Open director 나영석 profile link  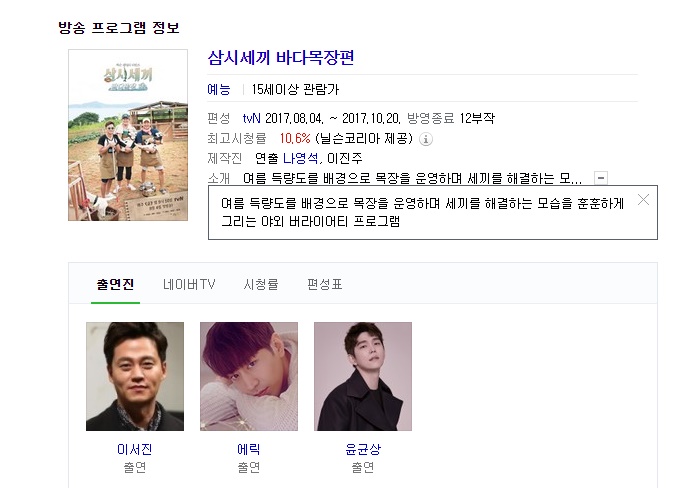[x=300, y=159]
